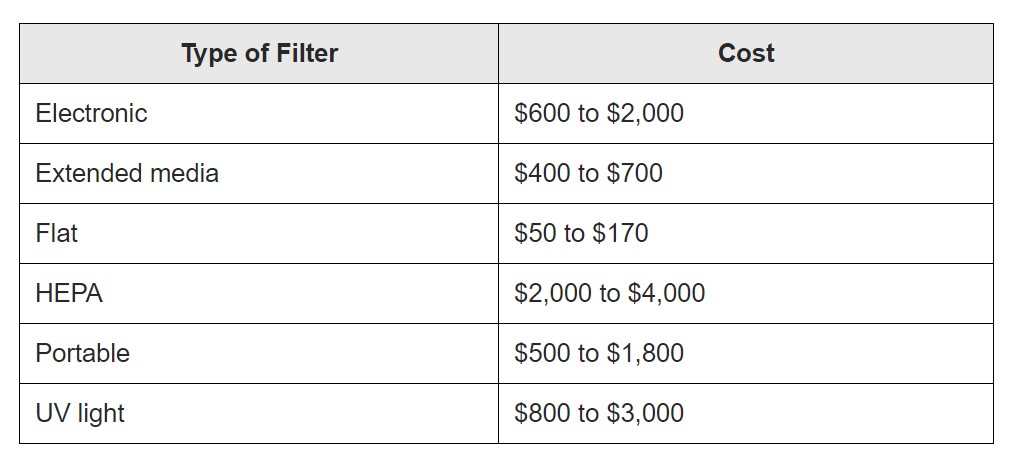
Task: Click the word Flat
Action: pyautogui.click(x=56, y=234)
